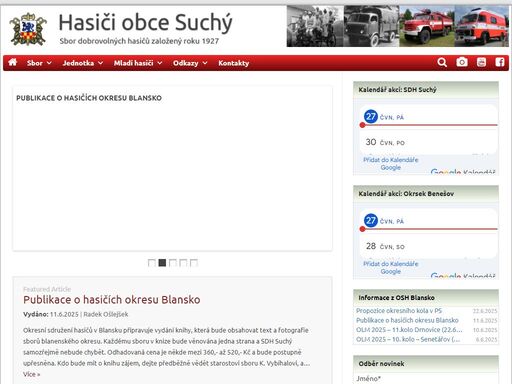Open Propozice okresního kola v PS link
The height and width of the screenshot is (384, 512).
coord(399,311)
